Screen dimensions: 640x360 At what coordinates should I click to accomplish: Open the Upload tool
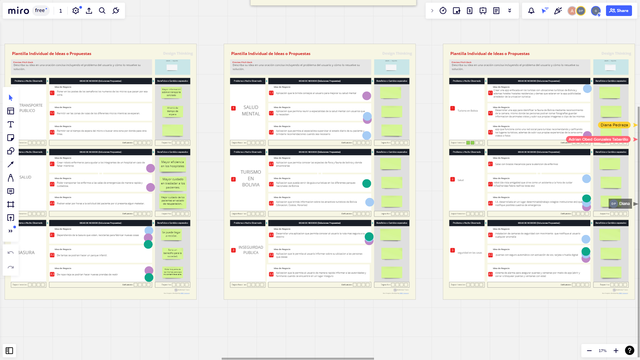pyautogui.click(x=11, y=218)
